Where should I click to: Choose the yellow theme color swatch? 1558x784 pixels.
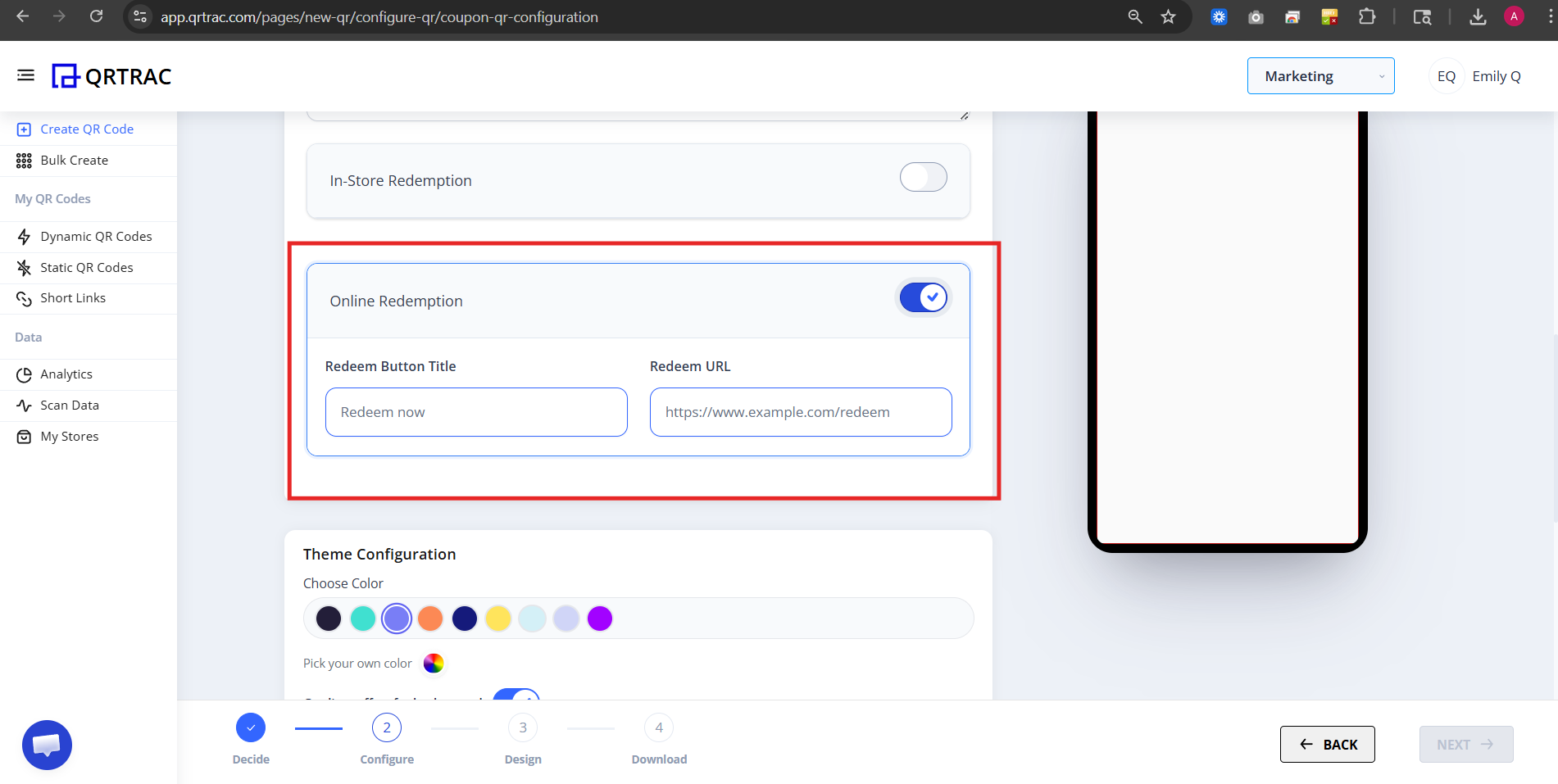(x=498, y=619)
